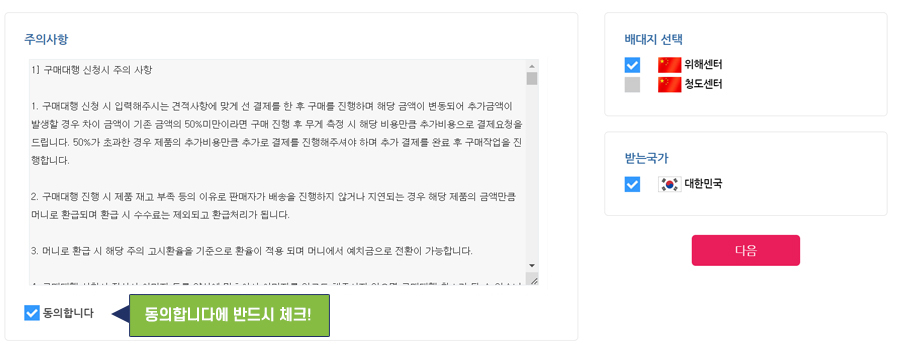900x361 pixels.
Task: Click the 동의합니다 label text
Action: [68, 313]
